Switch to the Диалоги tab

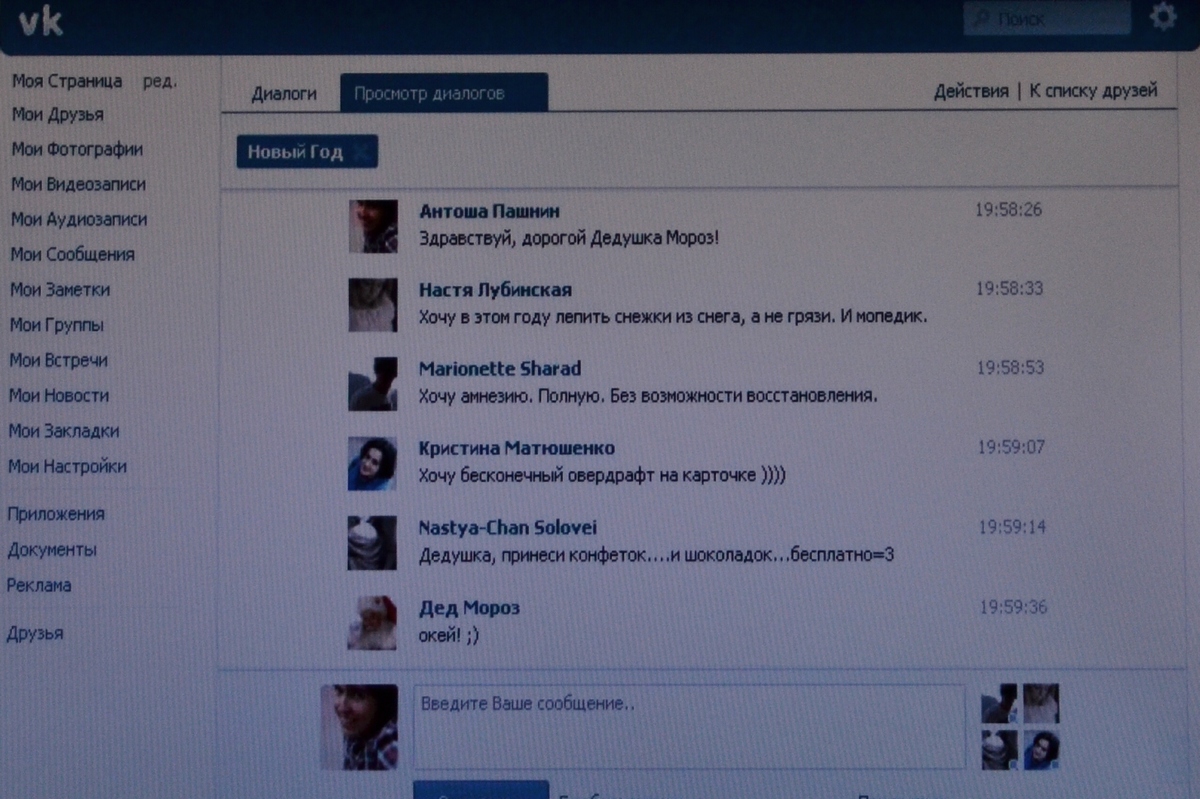(x=284, y=94)
